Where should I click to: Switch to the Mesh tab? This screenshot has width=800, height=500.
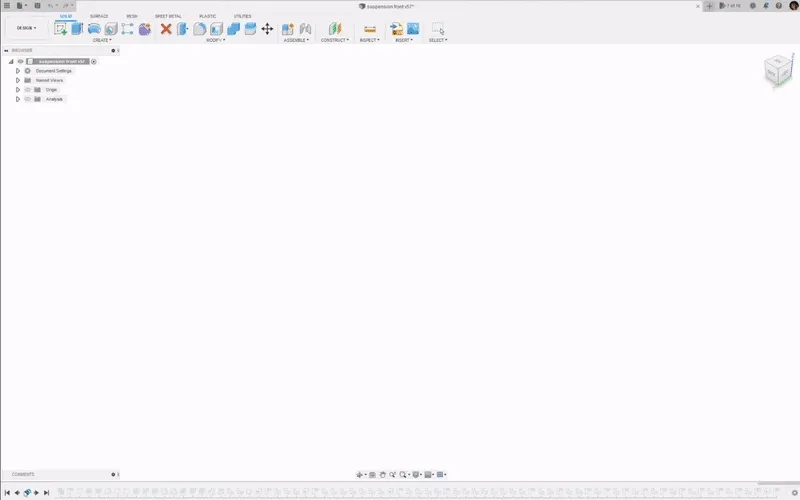click(x=132, y=16)
